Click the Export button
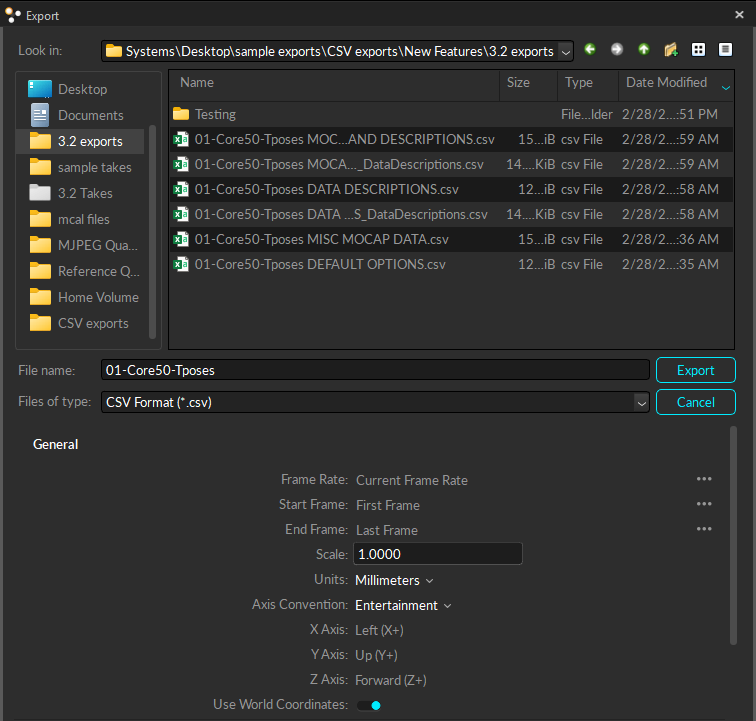Image resolution: width=756 pixels, height=721 pixels. [695, 370]
